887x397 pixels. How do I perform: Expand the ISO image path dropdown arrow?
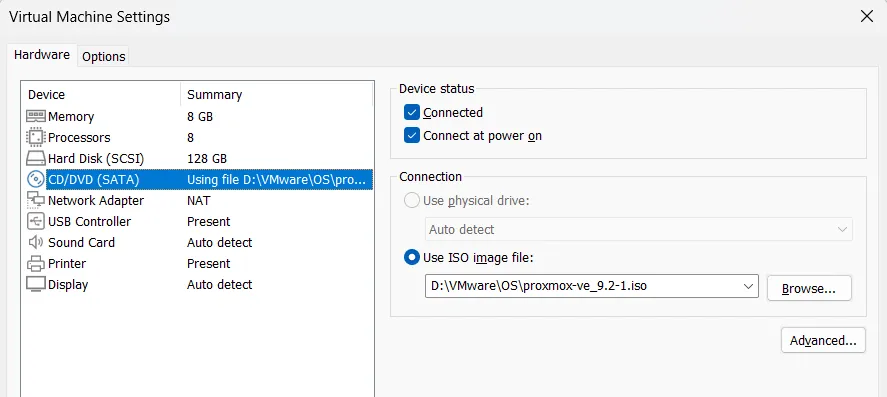[749, 287]
